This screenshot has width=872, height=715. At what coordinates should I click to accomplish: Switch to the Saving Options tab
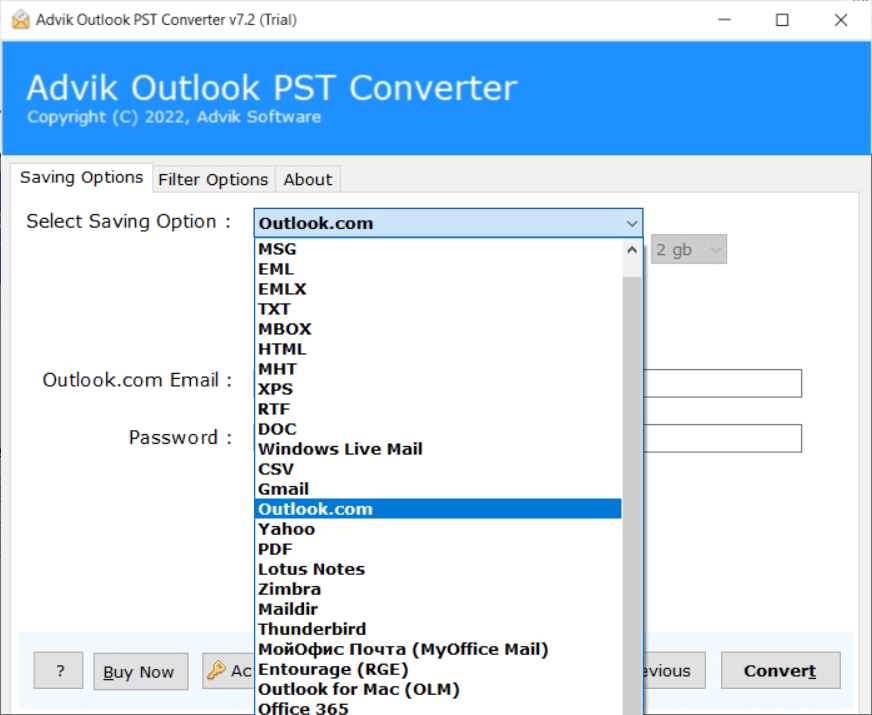tap(81, 178)
